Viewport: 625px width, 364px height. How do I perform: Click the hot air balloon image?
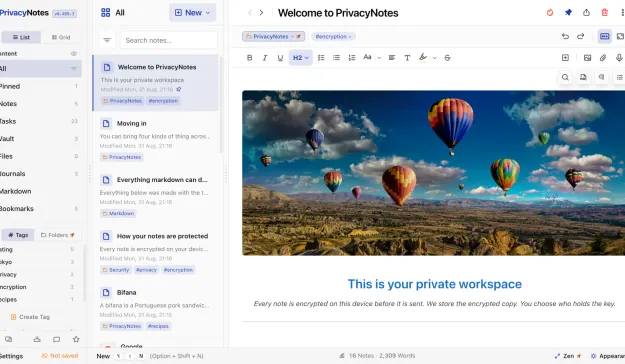coord(433,173)
